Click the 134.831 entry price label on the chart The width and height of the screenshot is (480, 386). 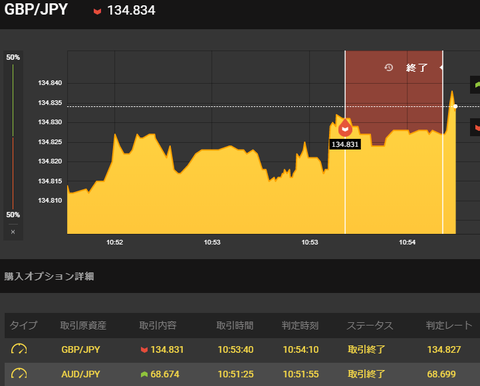345,144
